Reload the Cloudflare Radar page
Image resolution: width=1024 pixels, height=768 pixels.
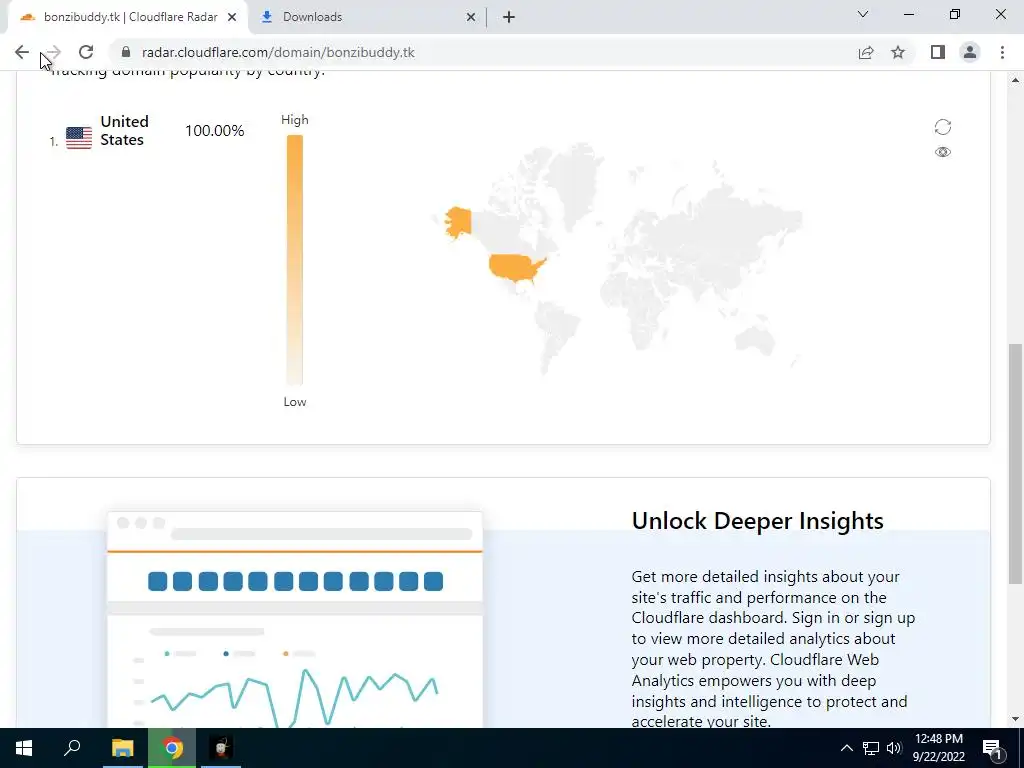86,52
